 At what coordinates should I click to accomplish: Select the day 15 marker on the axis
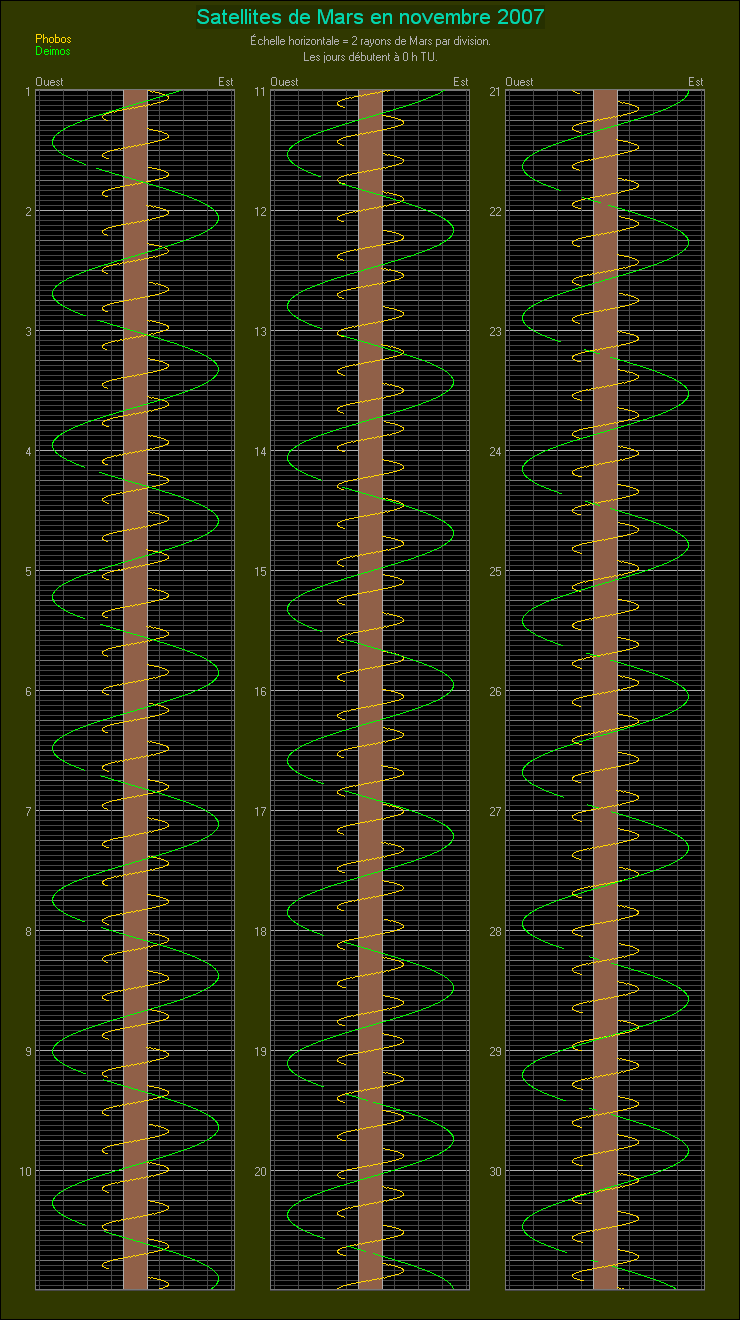(x=259, y=572)
